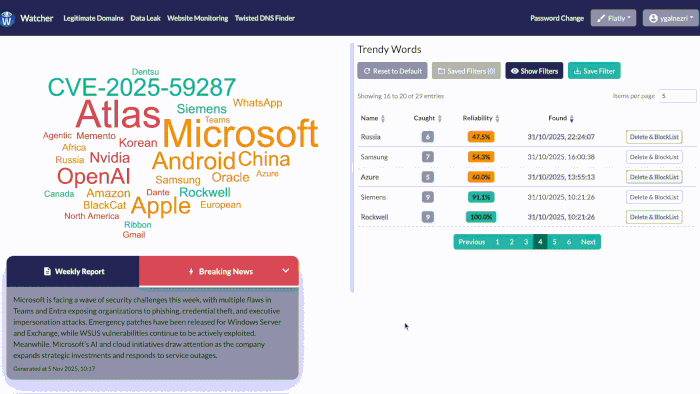
Task: Select Azure name in the table
Action: [370, 177]
